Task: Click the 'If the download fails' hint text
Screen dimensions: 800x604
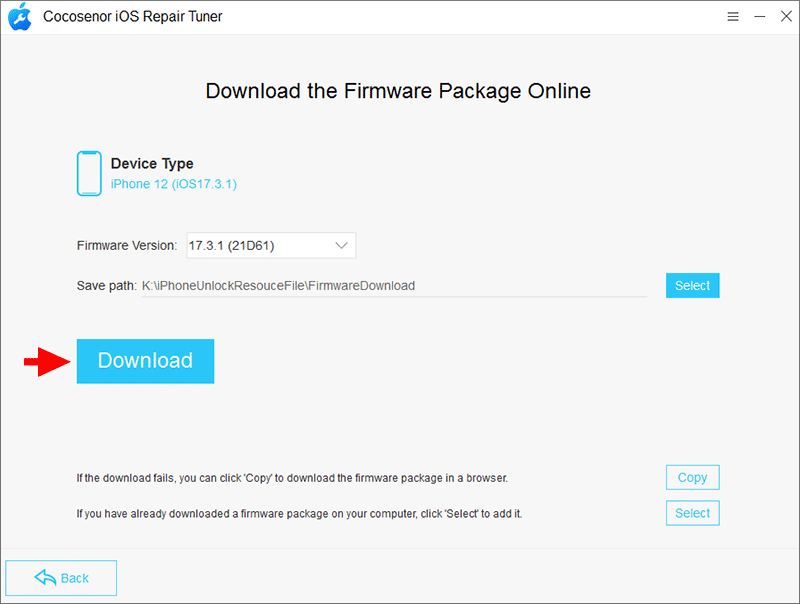Action: (292, 478)
